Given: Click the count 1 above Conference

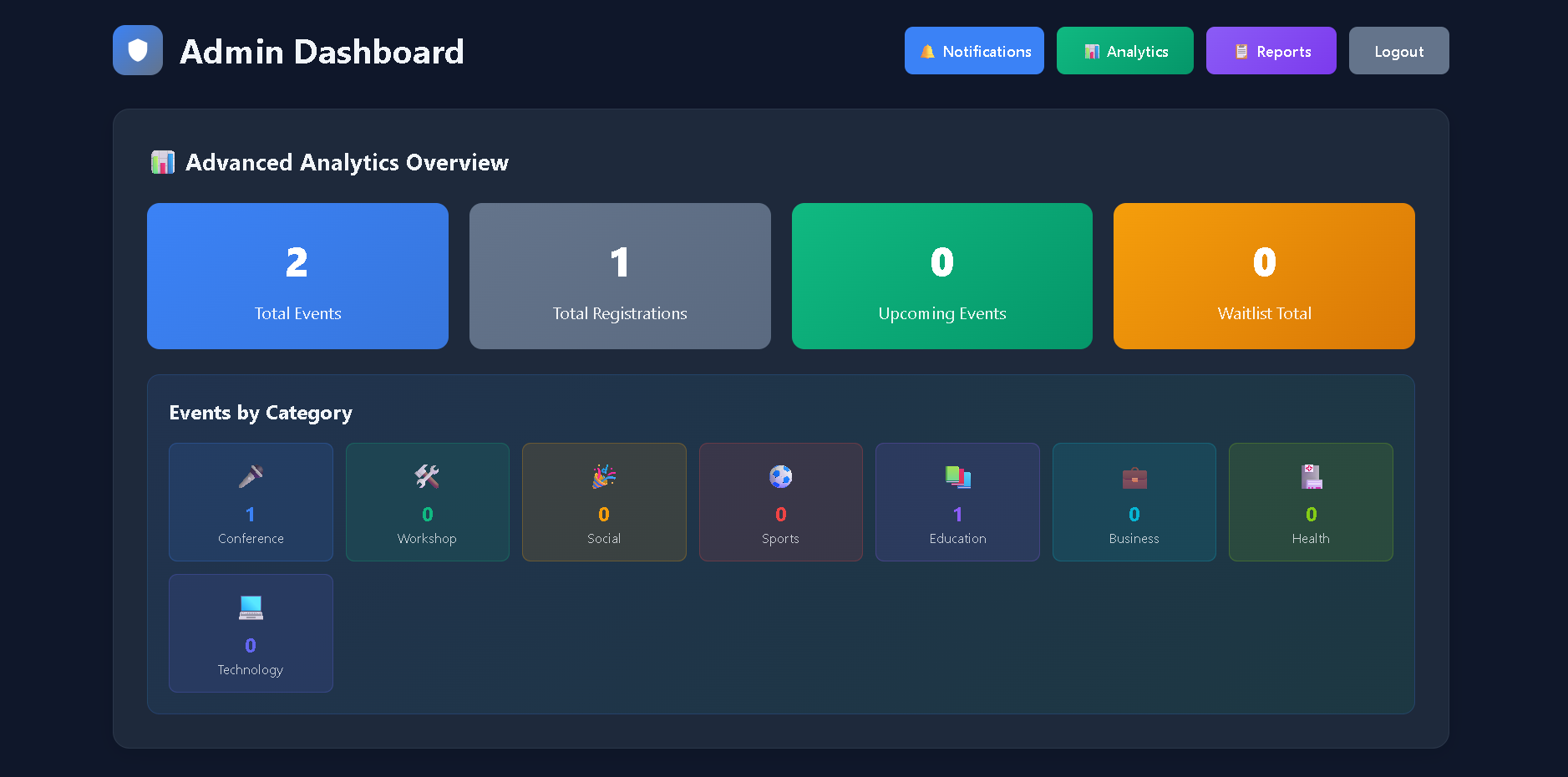Looking at the screenshot, I should [x=251, y=515].
